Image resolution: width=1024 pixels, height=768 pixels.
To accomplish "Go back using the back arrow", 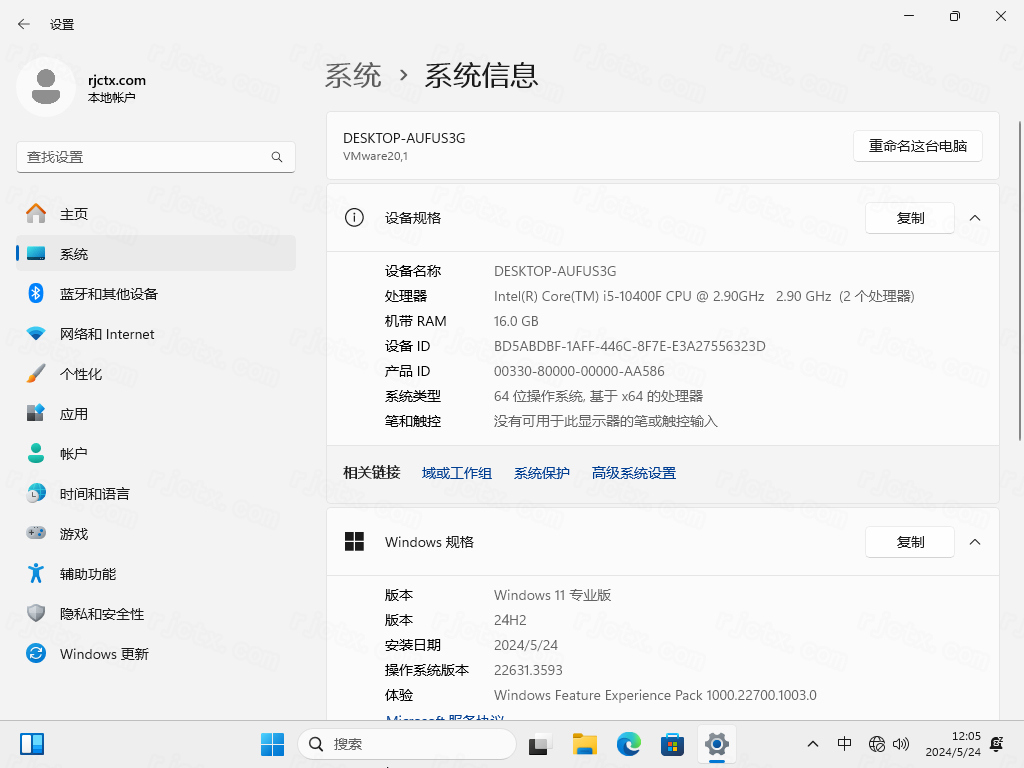I will click(x=24, y=25).
